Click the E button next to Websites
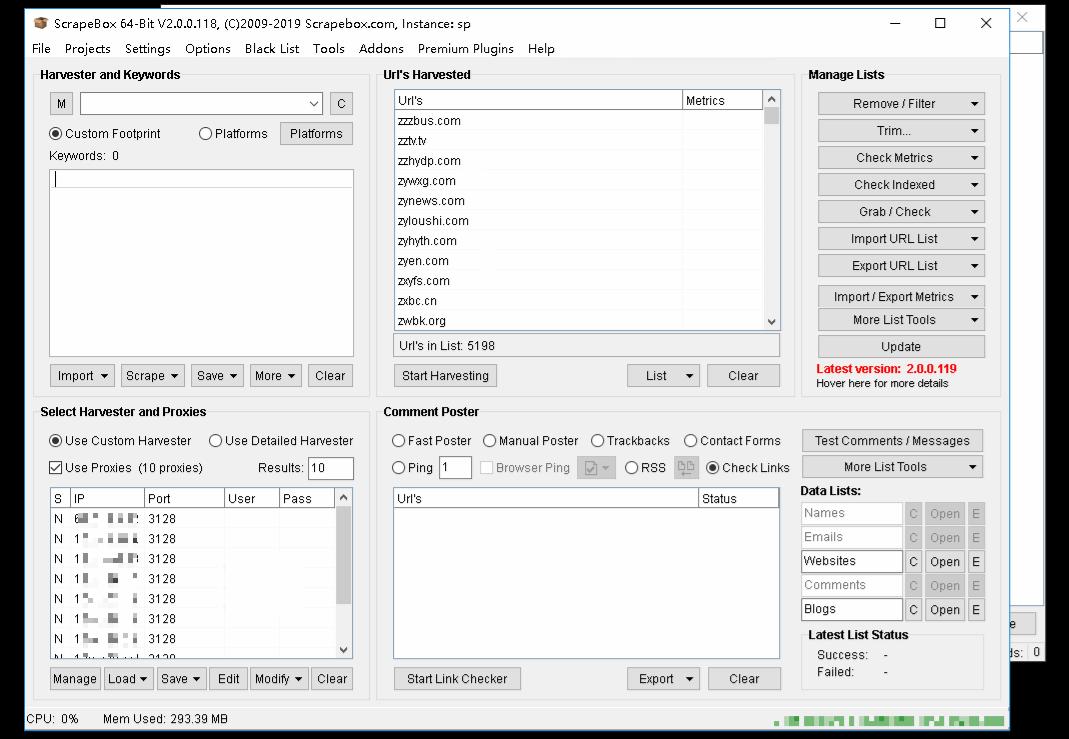This screenshot has width=1069, height=739. 976,562
